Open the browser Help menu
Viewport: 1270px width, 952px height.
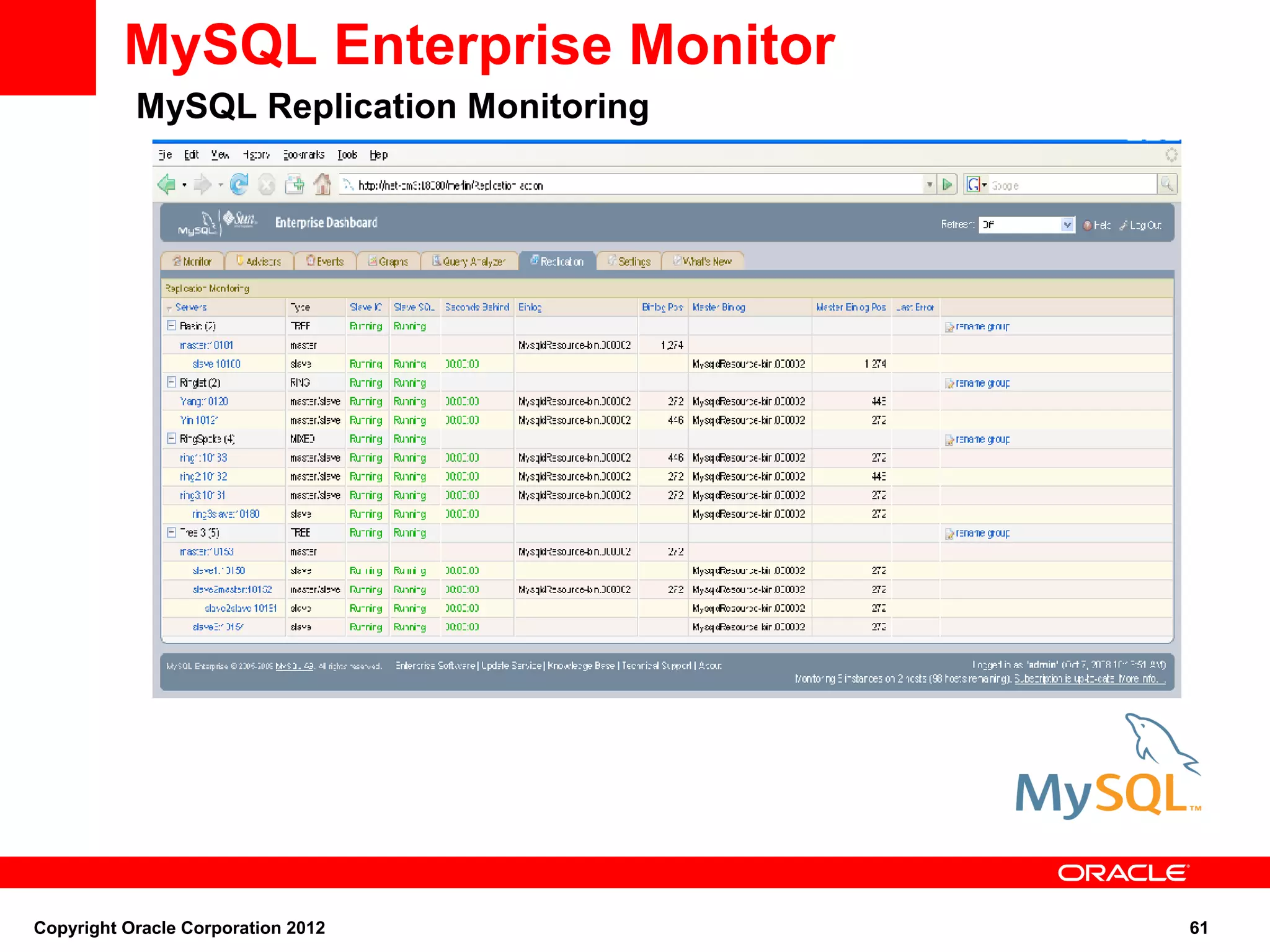tap(379, 155)
